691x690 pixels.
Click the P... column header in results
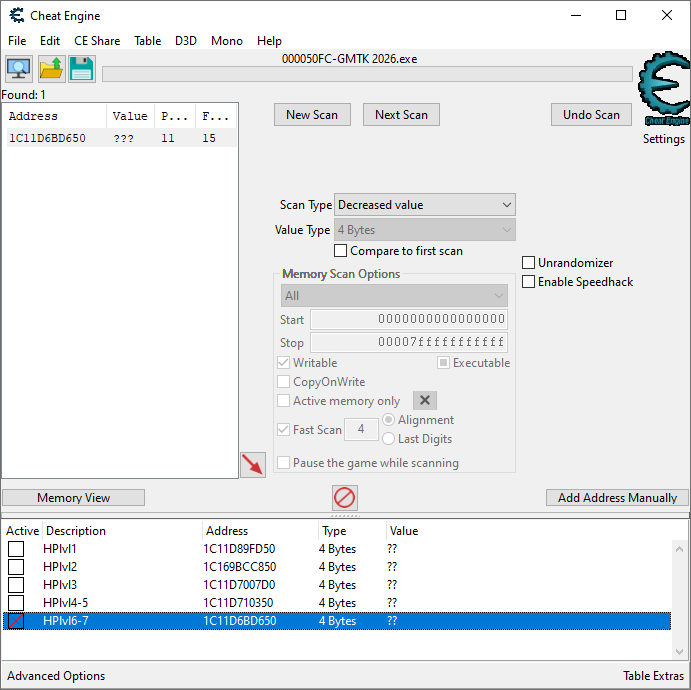pos(175,116)
